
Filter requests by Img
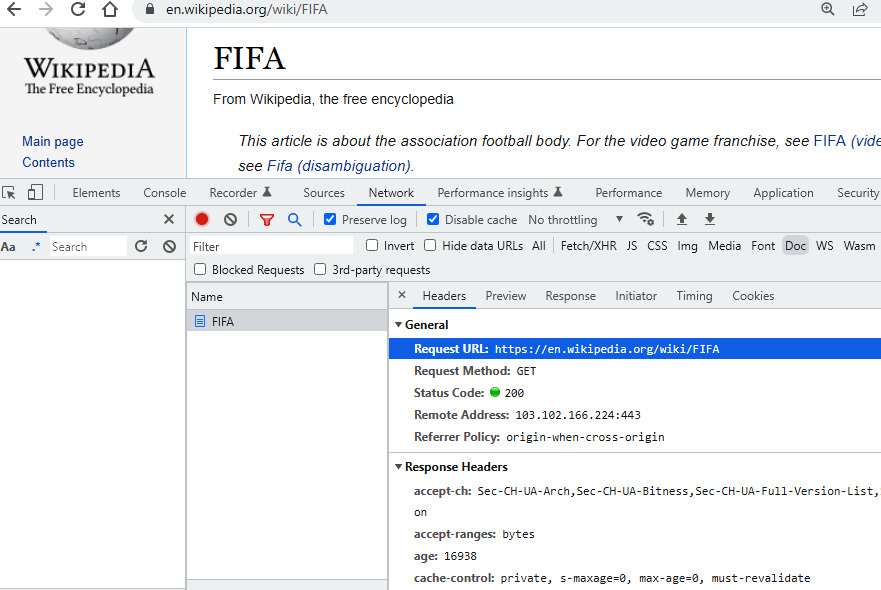pyautogui.click(x=687, y=246)
